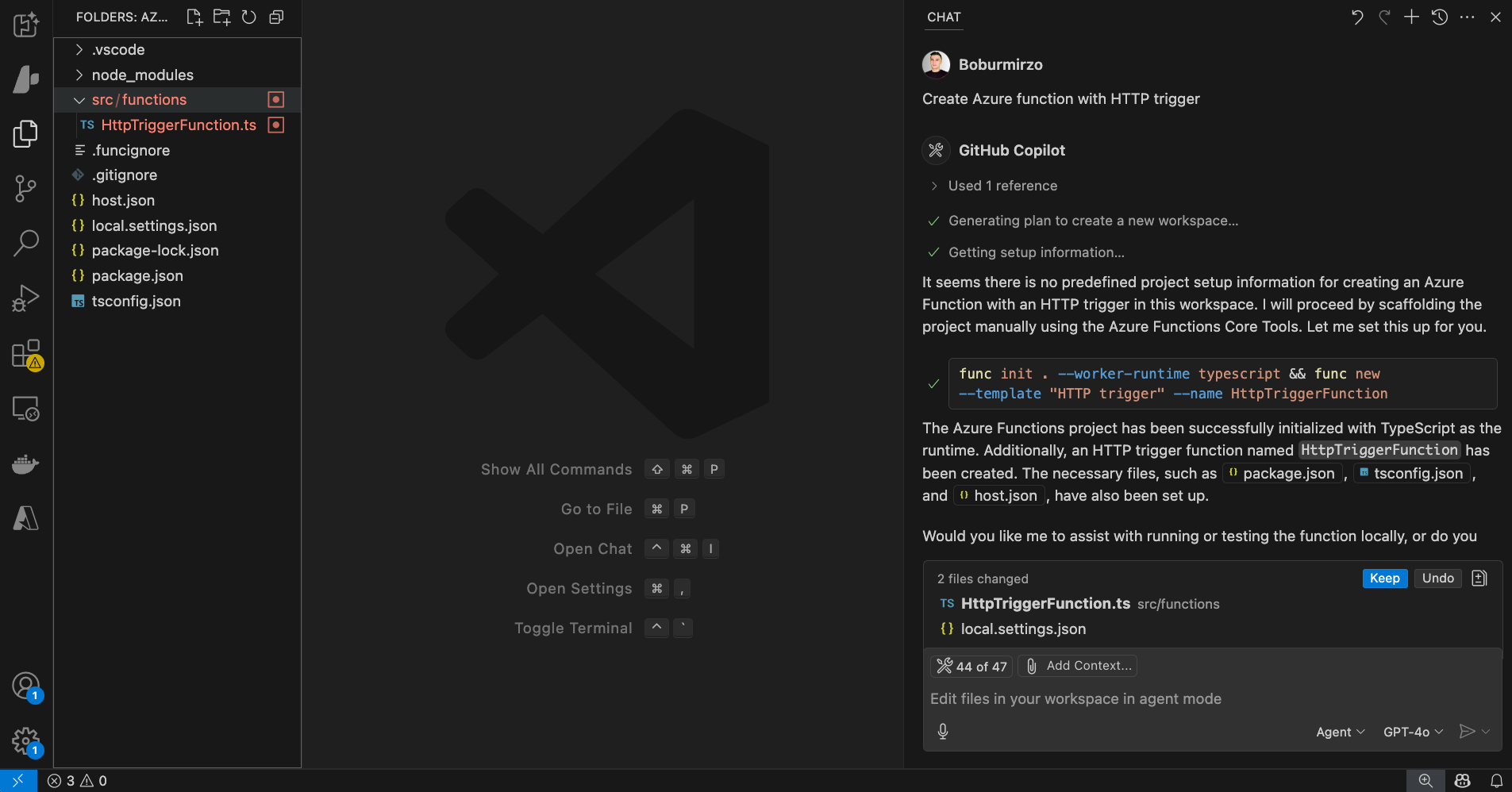Start a new chat session

pos(1410,17)
